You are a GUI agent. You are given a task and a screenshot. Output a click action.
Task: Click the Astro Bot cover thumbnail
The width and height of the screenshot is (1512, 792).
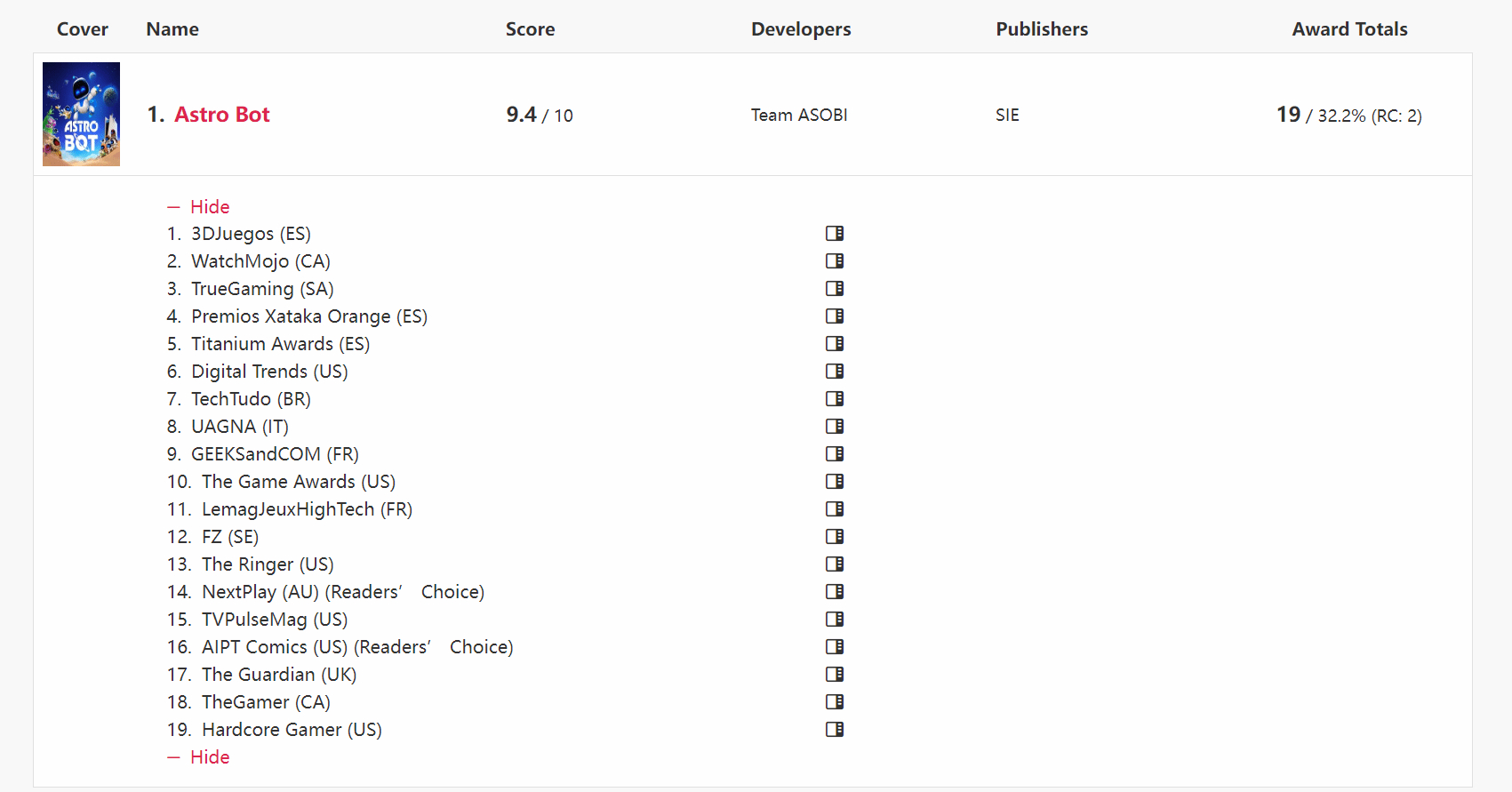[x=81, y=114]
